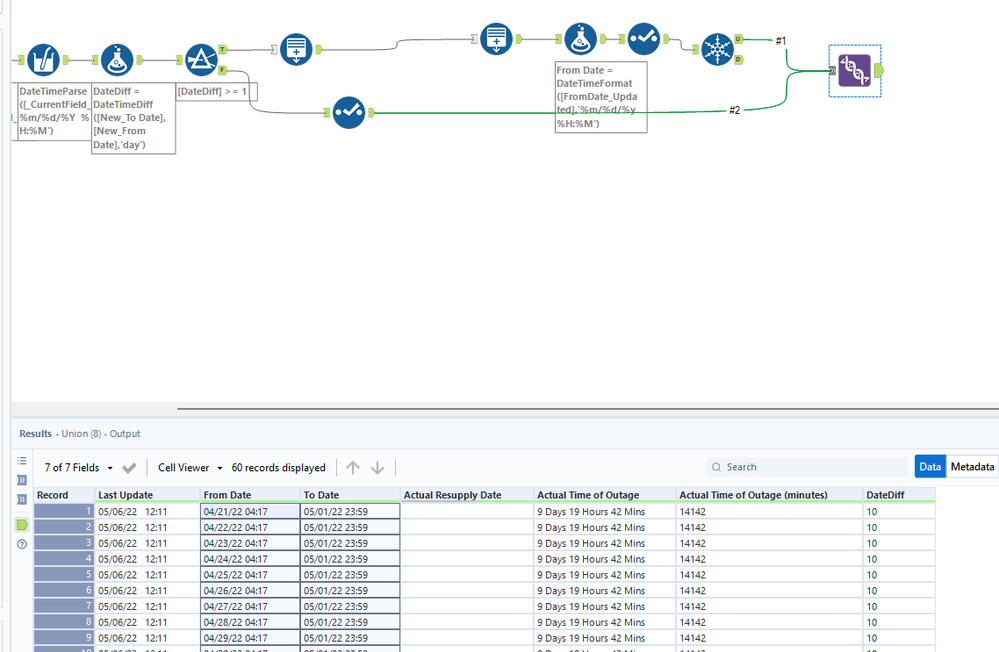Click the Unique tool D output anchor
999x652 pixels.
click(738, 59)
